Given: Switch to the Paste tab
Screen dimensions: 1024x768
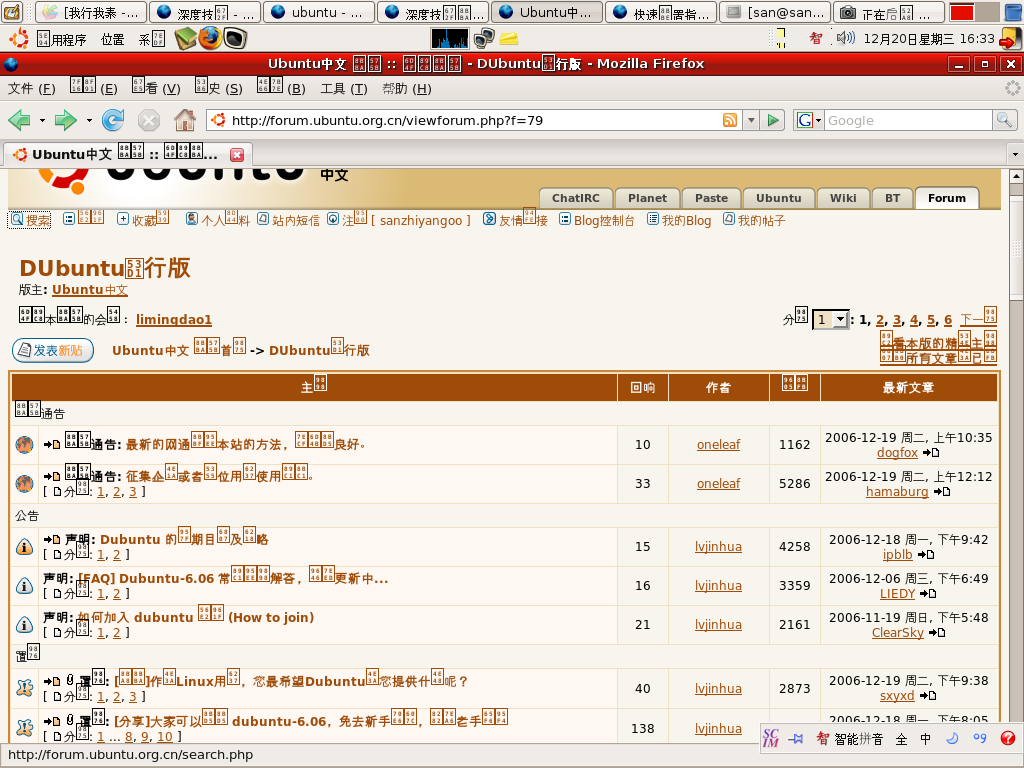Looking at the screenshot, I should click(711, 198).
